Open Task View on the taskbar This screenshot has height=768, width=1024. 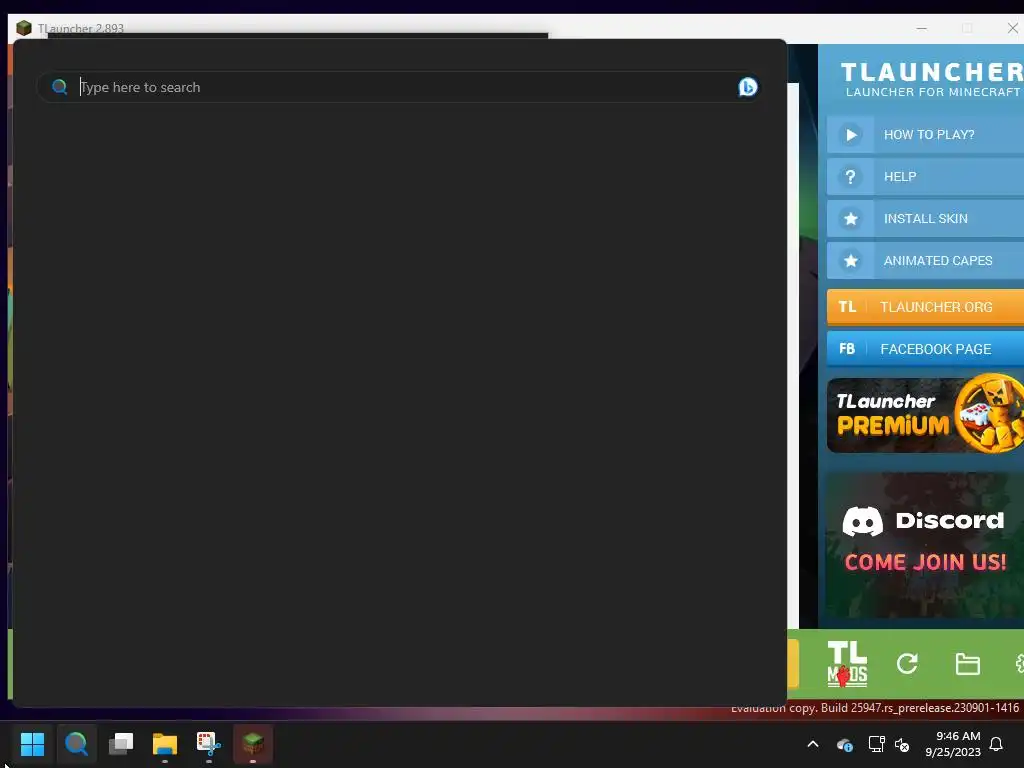[121, 743]
